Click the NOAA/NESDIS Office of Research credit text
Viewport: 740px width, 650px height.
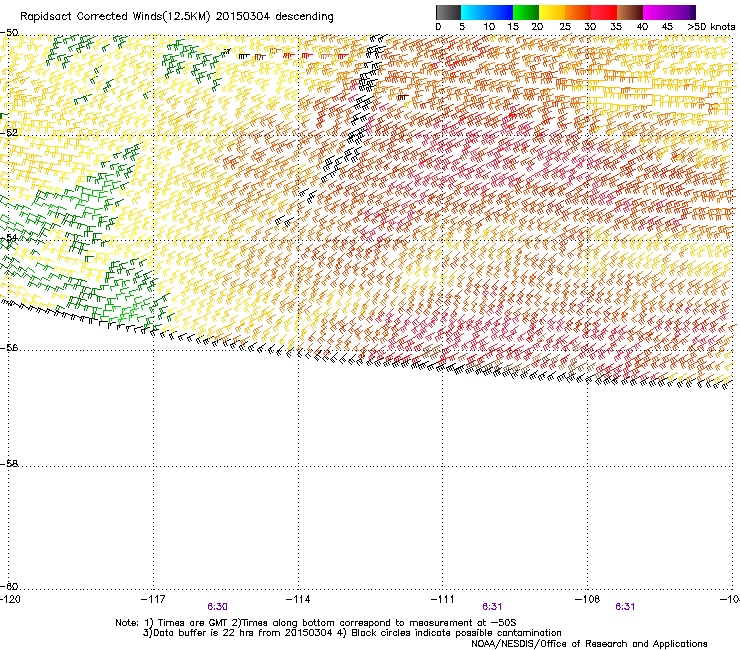[589, 644]
